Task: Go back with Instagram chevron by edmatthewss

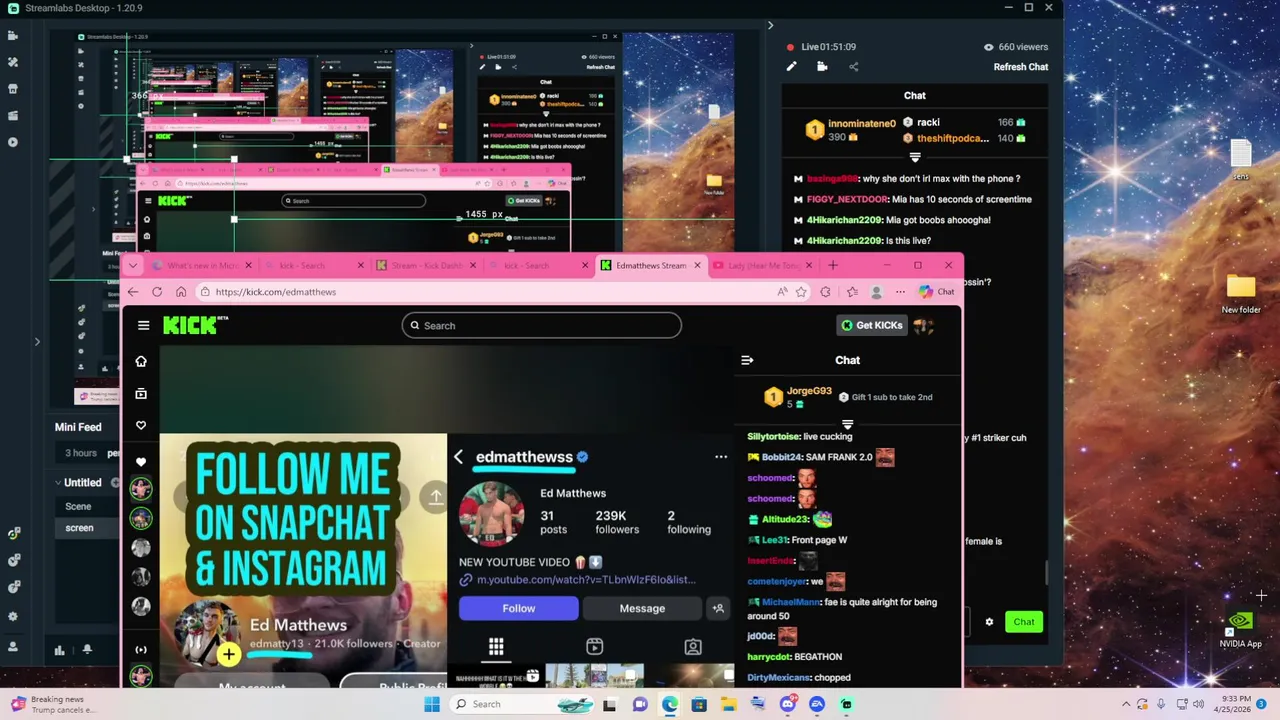Action: pos(458,457)
